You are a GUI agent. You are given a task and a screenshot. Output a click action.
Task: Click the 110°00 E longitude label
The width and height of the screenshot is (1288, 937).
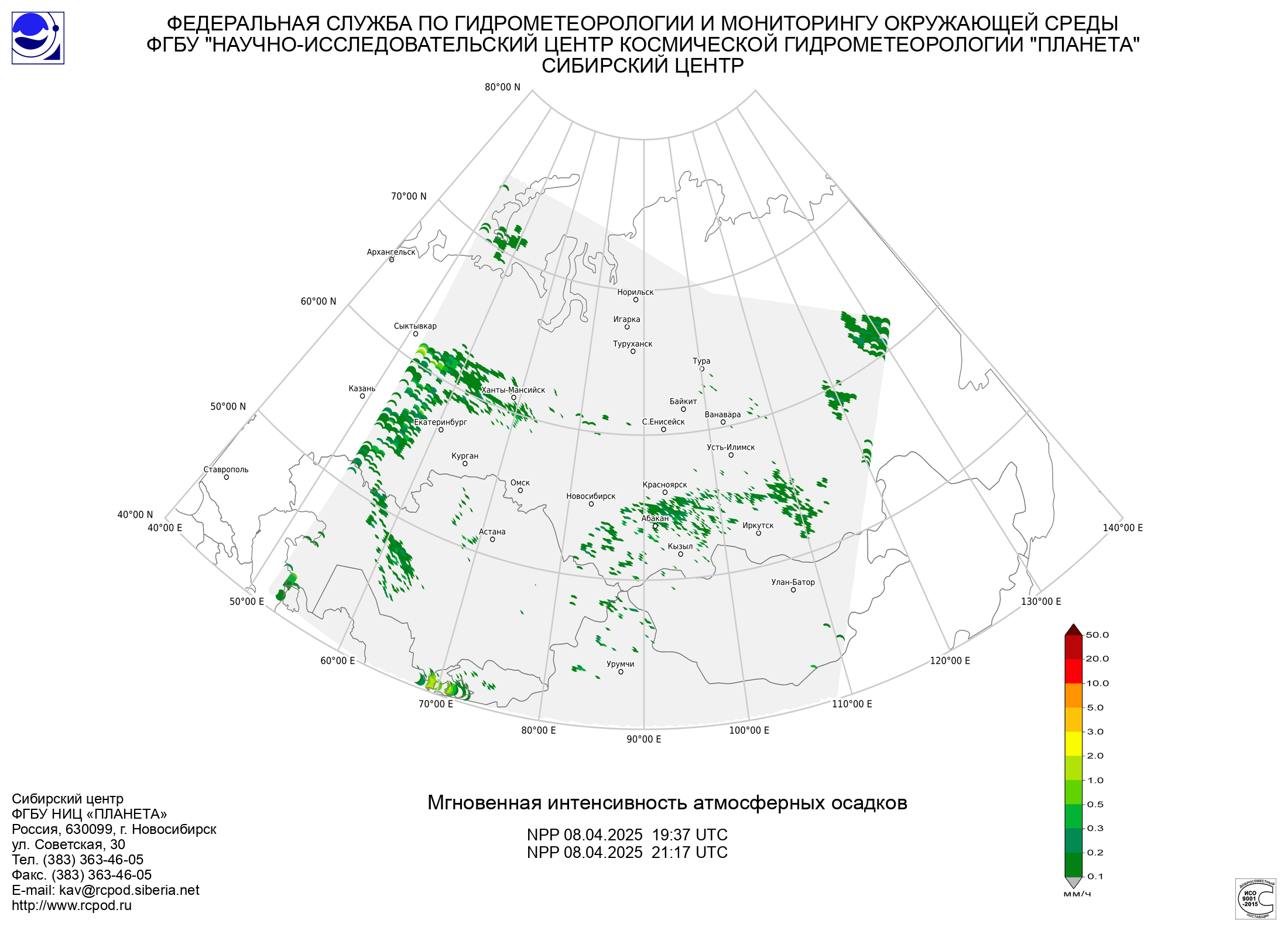852,705
